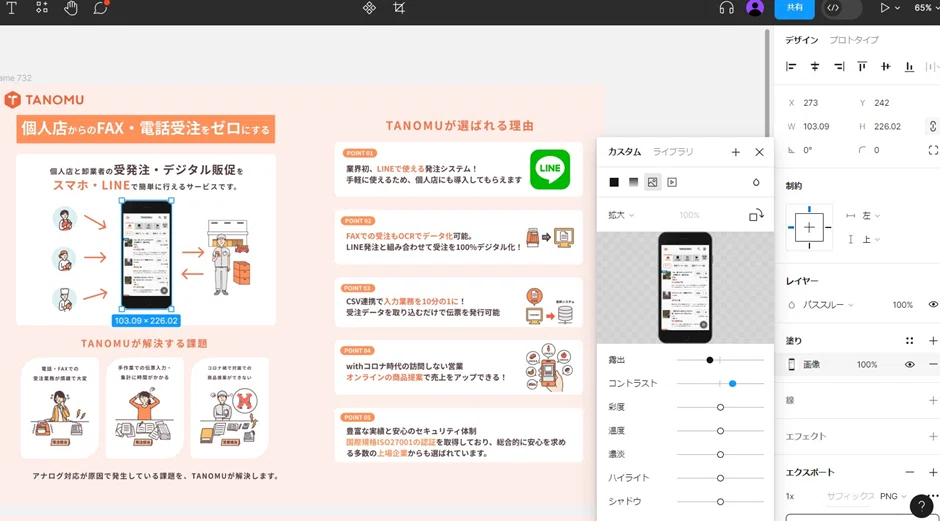Screen dimensions: 940x521
Task: Expand present options chevron
Action: pos(897,8)
